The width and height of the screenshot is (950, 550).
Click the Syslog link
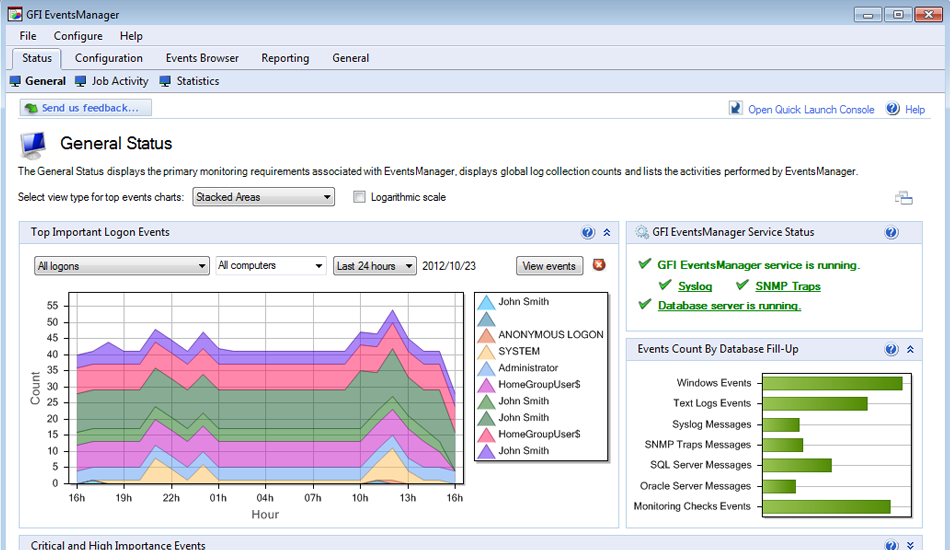(695, 286)
